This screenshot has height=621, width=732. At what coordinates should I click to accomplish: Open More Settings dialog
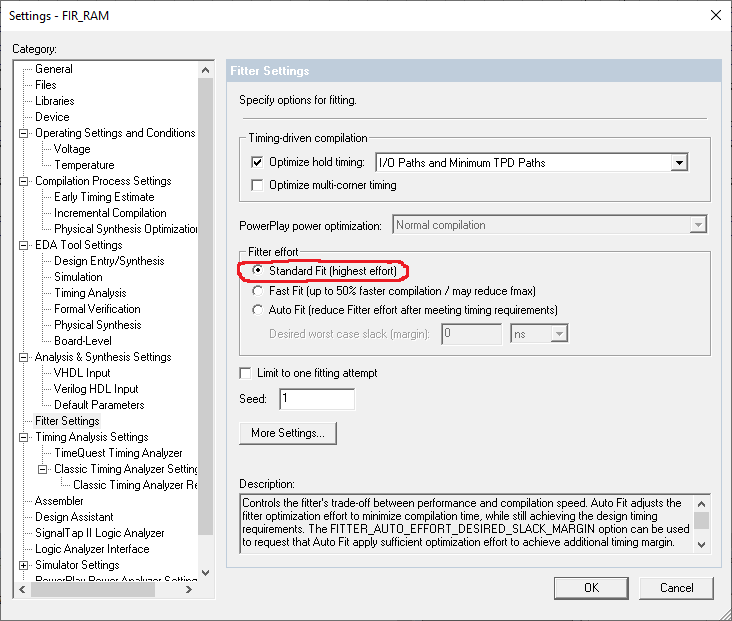pos(288,433)
